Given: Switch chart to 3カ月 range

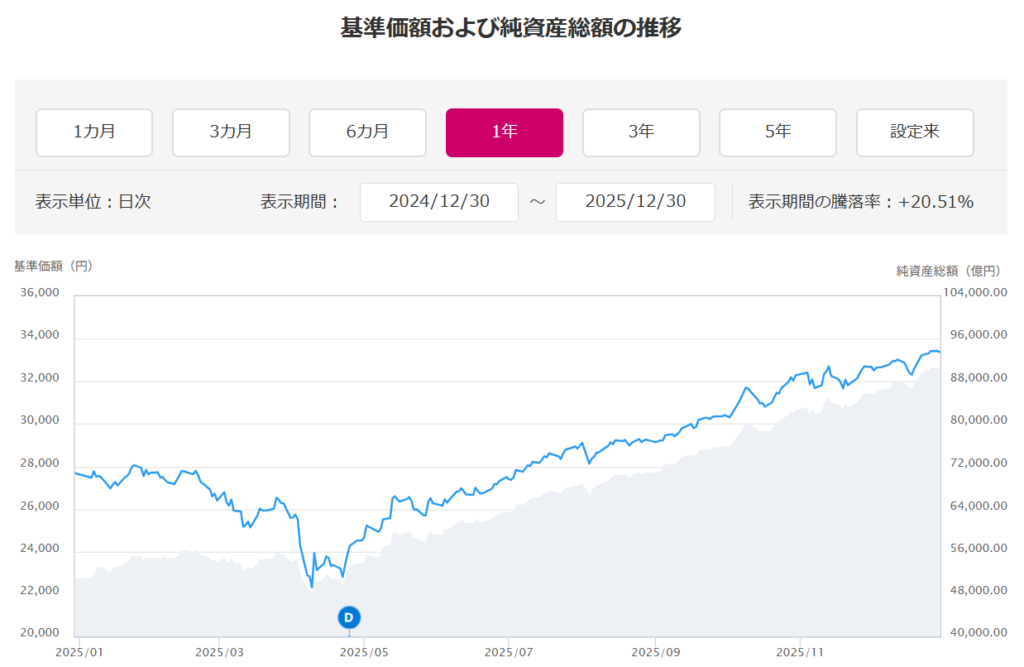Looking at the screenshot, I should click(x=231, y=132).
